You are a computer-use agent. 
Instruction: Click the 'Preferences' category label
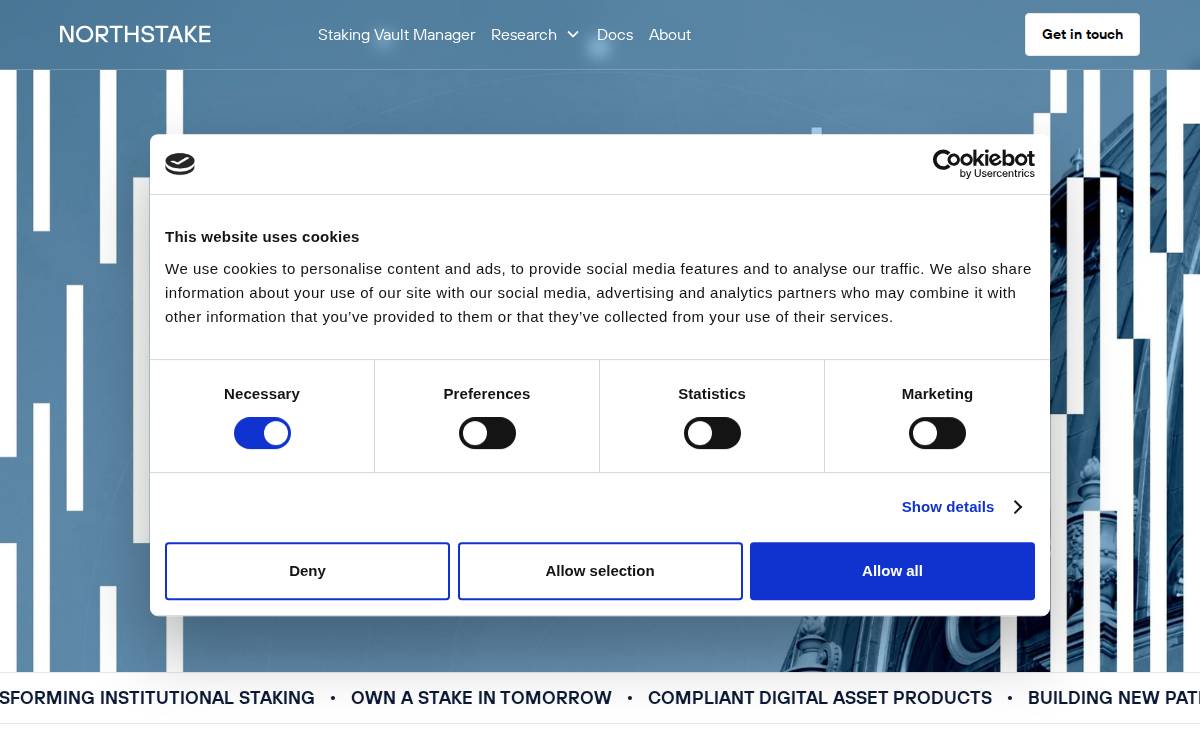487,394
